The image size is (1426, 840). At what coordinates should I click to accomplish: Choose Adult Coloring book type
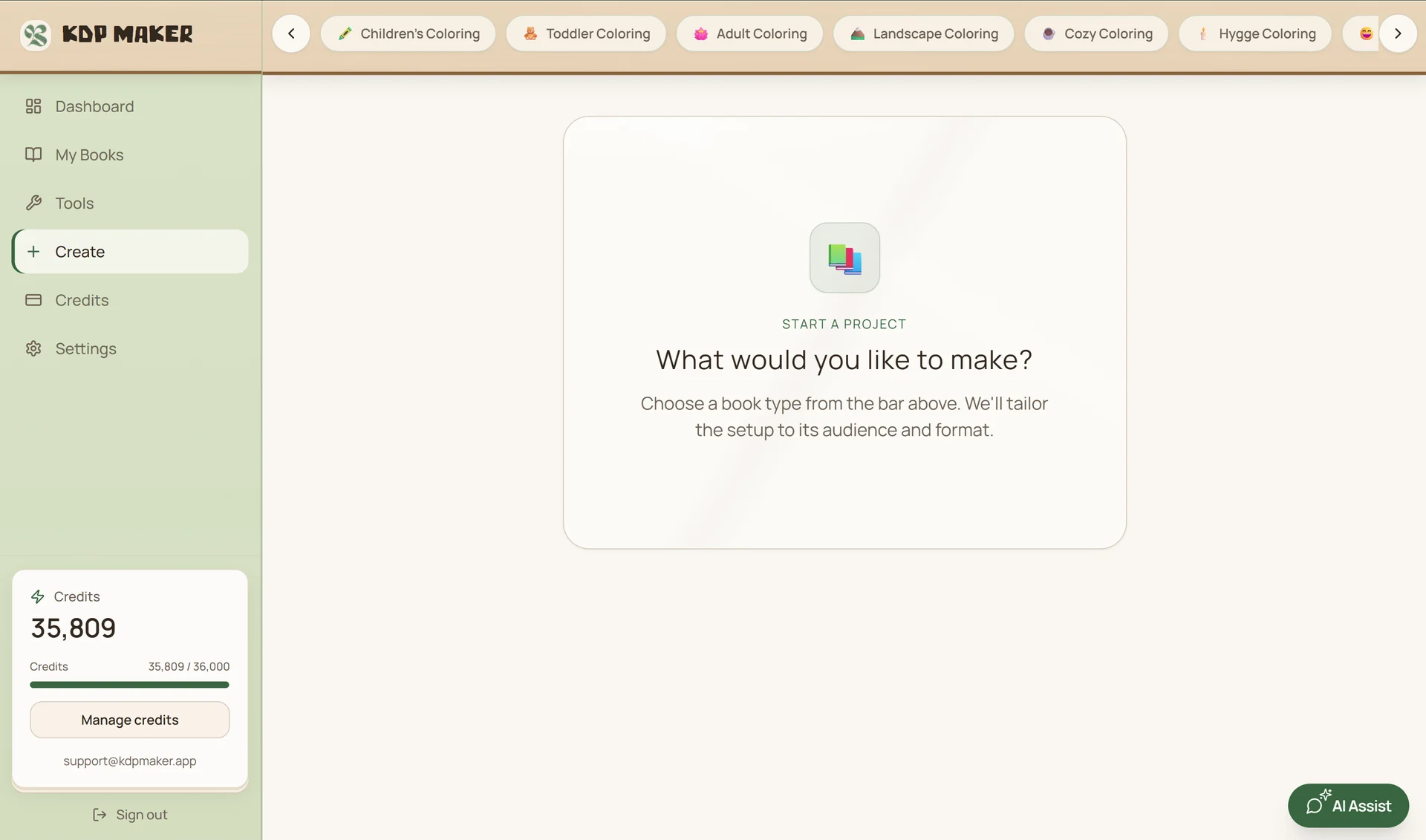[749, 33]
